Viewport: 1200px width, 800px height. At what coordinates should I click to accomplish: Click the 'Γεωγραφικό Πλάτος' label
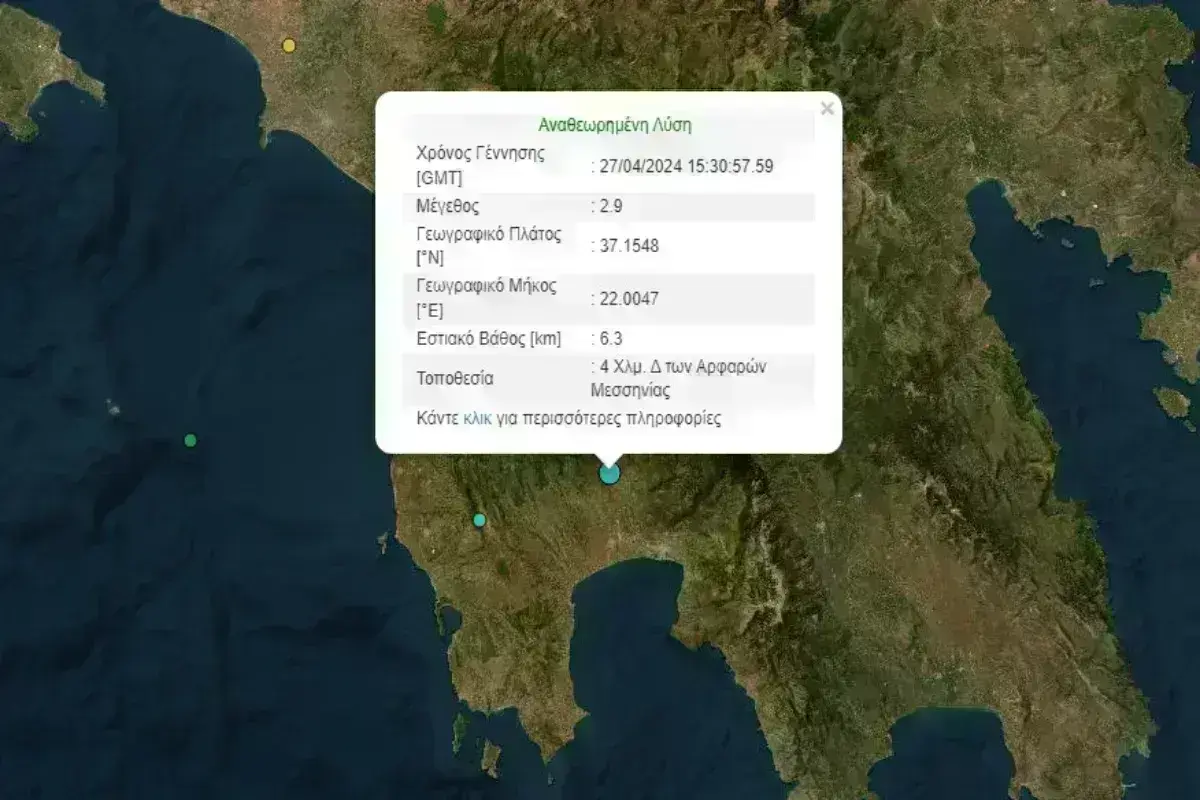point(488,234)
